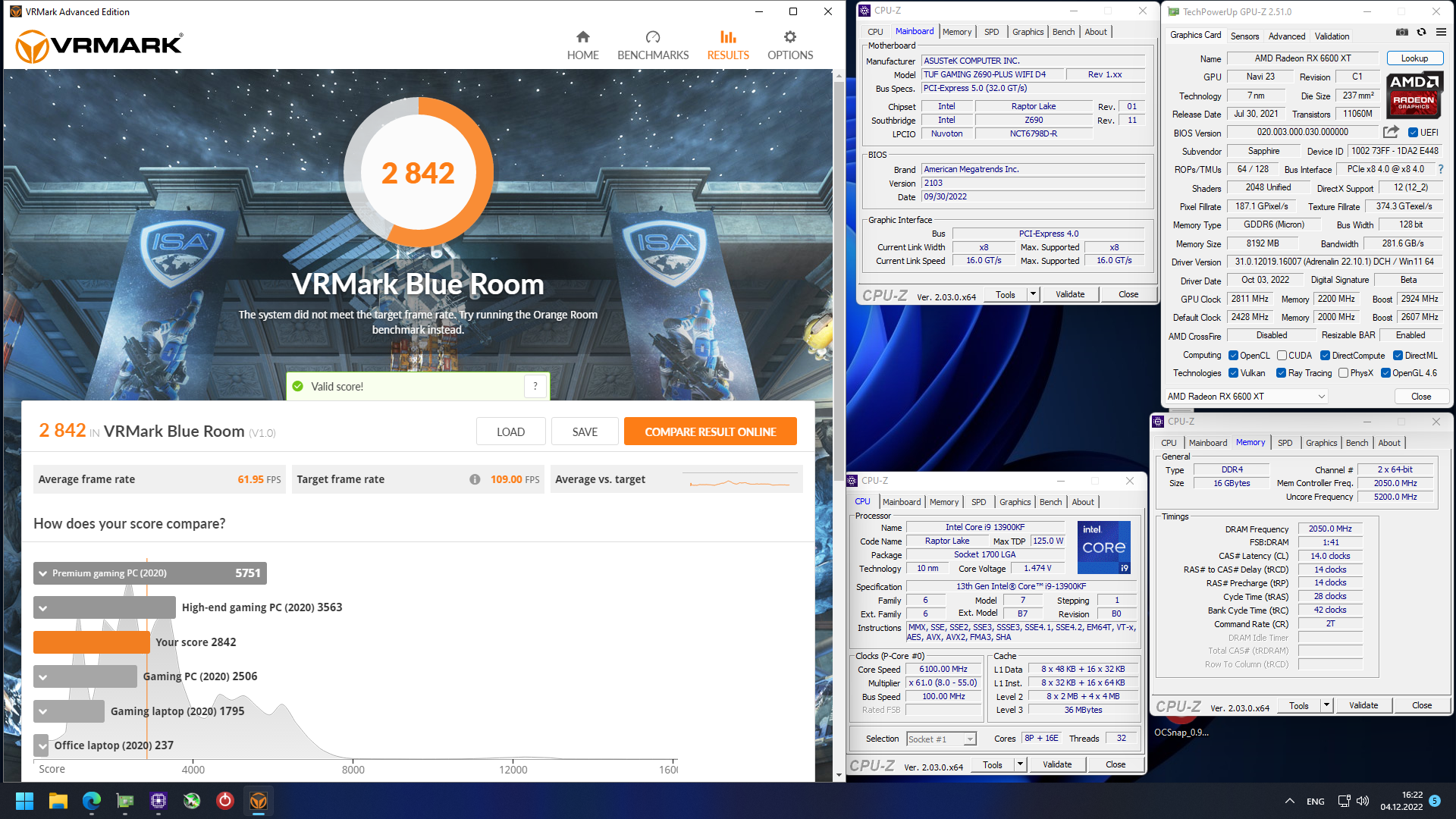Open VRMark BENCHMARKS icon
Image resolution: width=1456 pixels, height=819 pixels.
[653, 37]
